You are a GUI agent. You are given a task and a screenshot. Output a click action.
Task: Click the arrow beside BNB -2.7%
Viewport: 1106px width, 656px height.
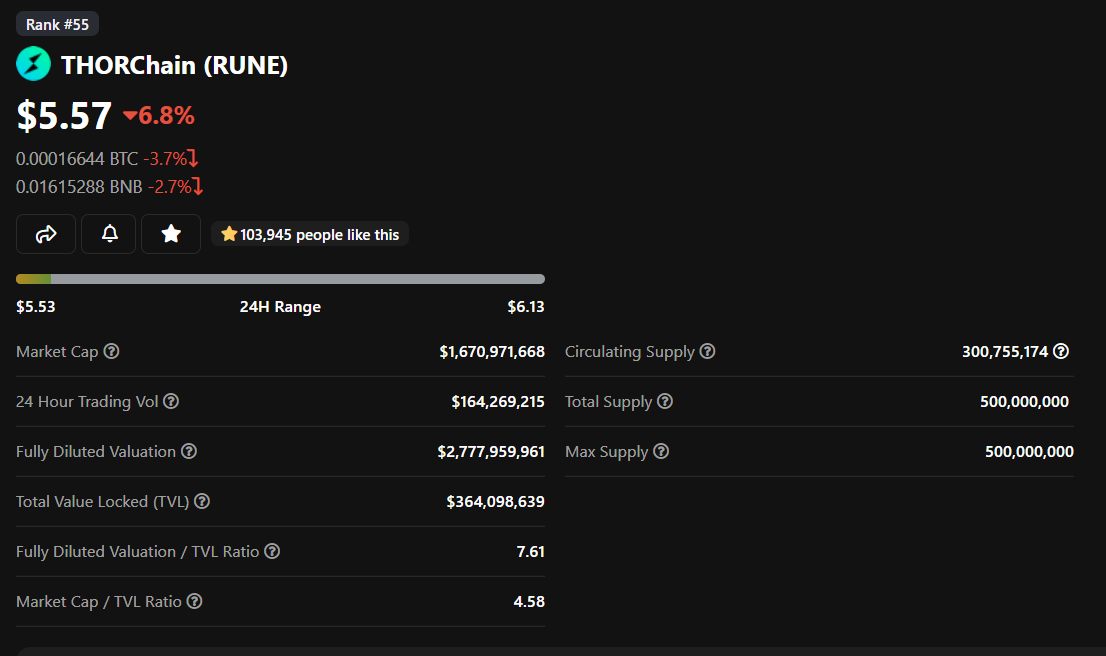(198, 187)
